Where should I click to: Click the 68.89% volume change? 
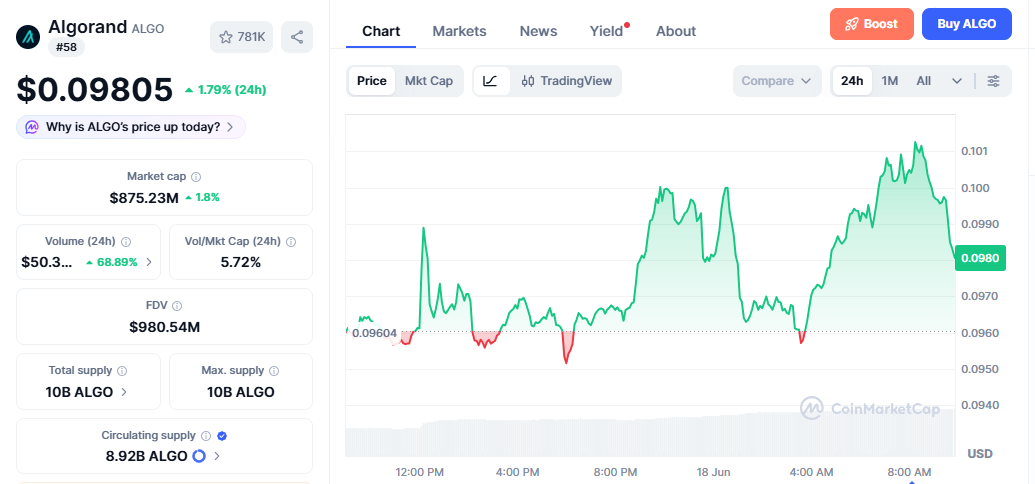[112, 262]
